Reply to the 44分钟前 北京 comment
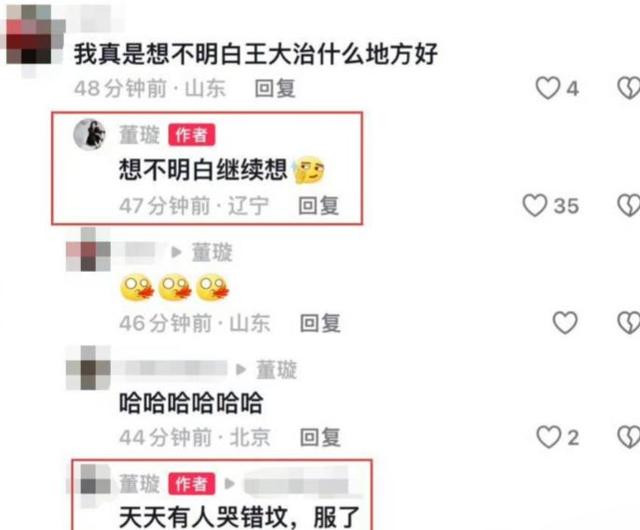 (320, 437)
